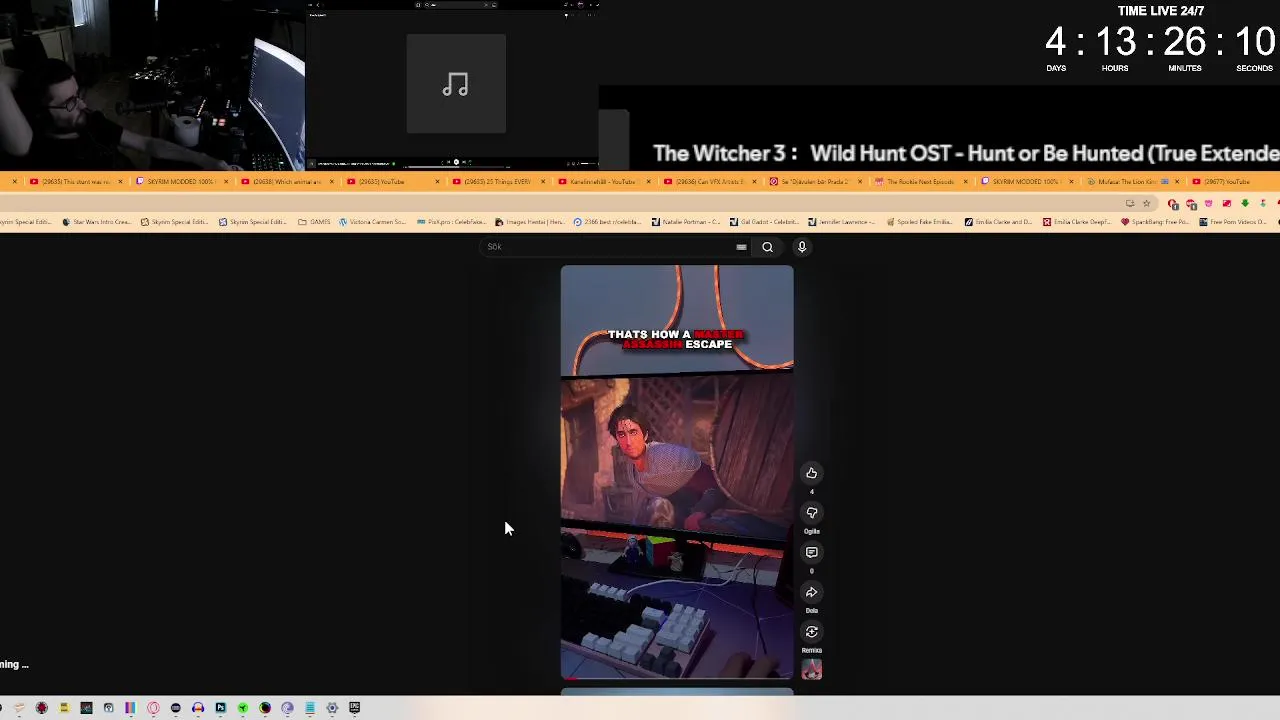Click the purple globe taskbar icon
This screenshot has width=1280, height=720.
click(287, 708)
